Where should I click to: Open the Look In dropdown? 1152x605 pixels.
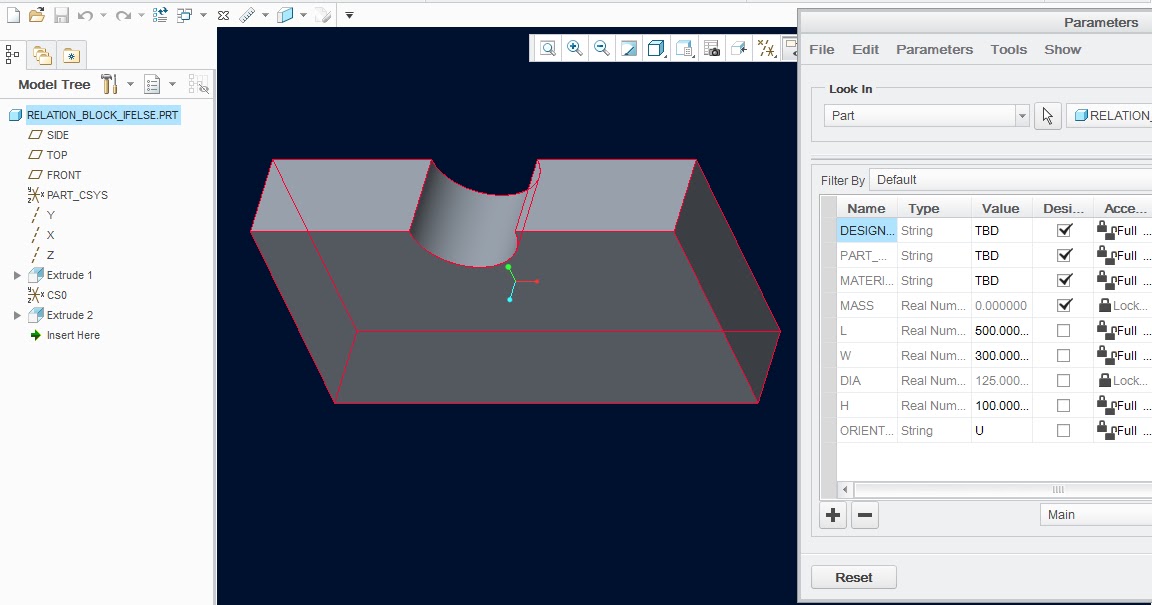click(x=1021, y=115)
